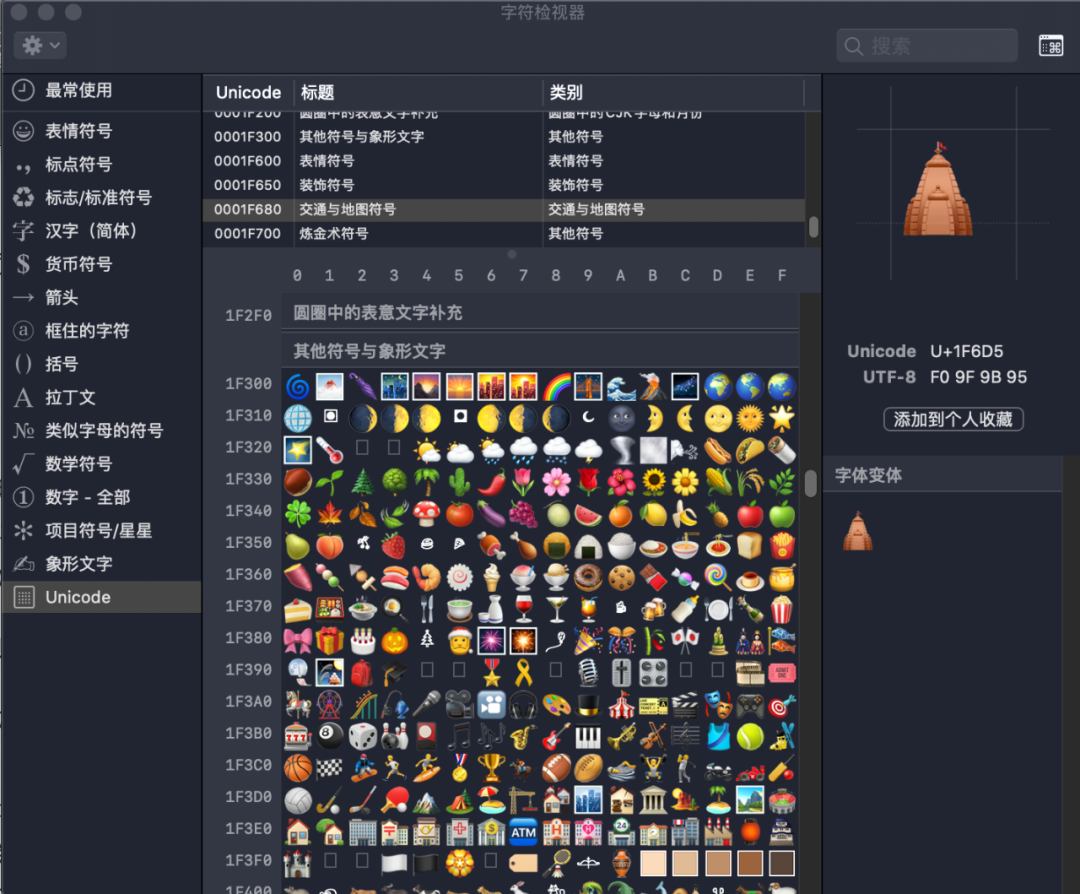Click the 添加到个人收藏 button
Screen dimensions: 1080x894
[x=953, y=419]
